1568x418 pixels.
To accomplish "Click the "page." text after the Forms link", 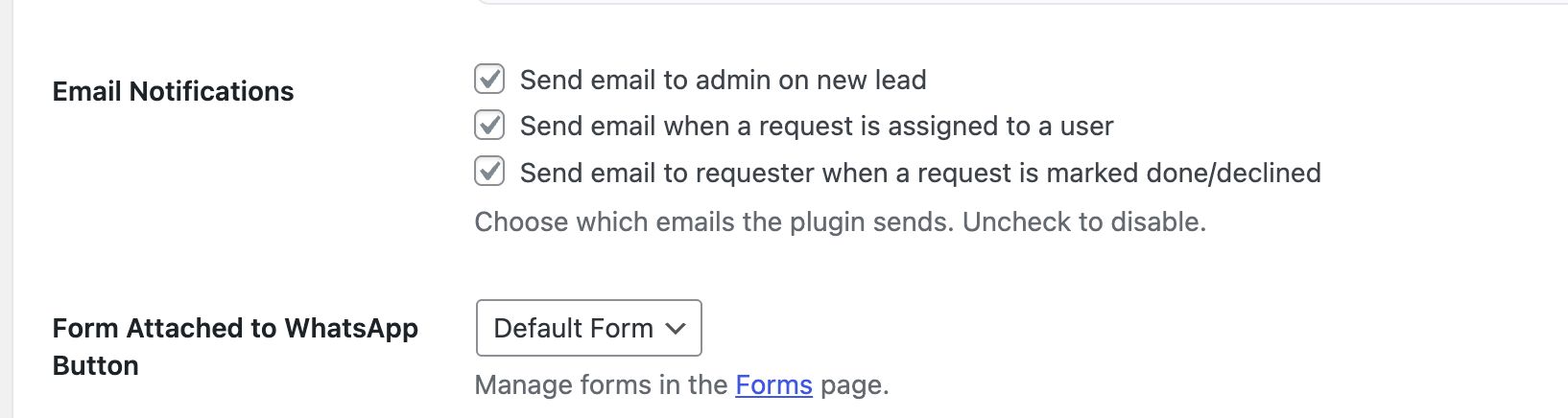I will 855,384.
